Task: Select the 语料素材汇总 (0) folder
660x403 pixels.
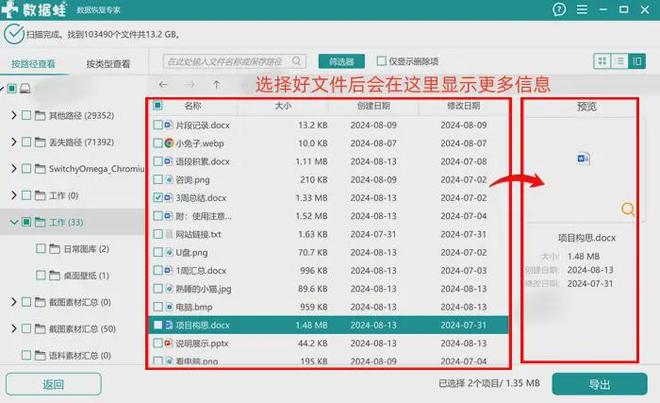Action: click(x=80, y=355)
